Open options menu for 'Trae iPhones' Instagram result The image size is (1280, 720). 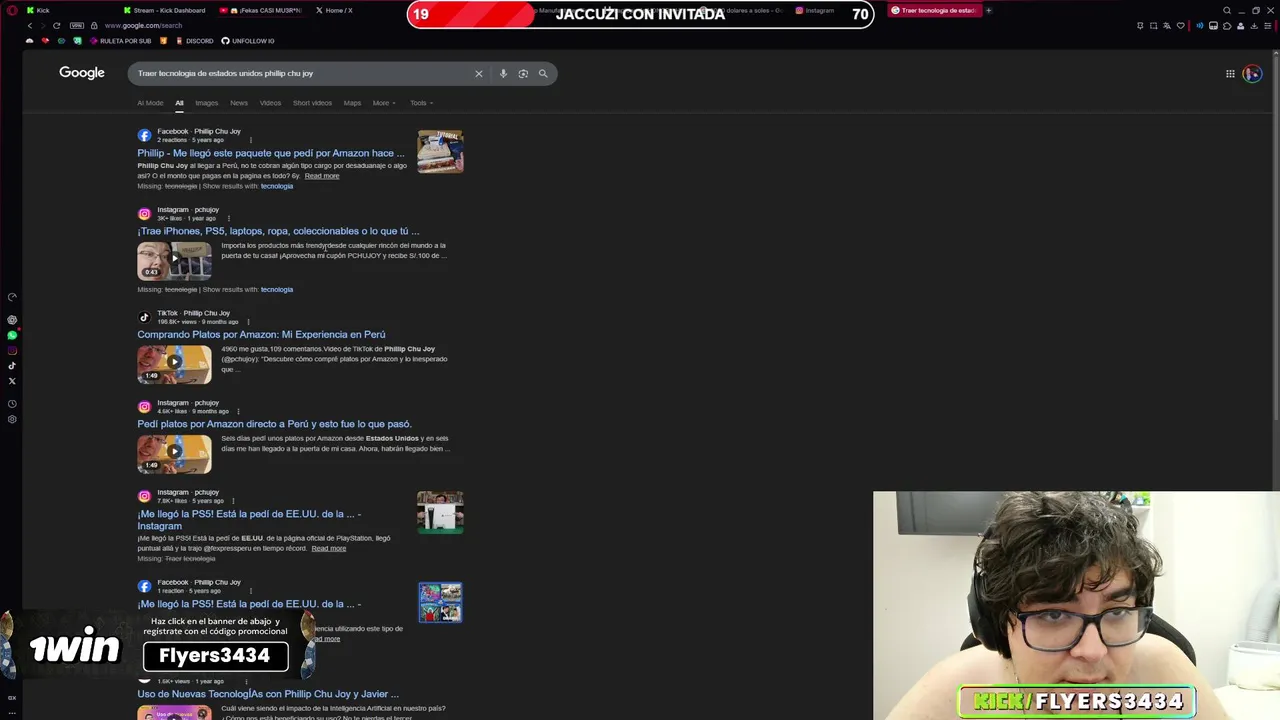tap(228, 218)
